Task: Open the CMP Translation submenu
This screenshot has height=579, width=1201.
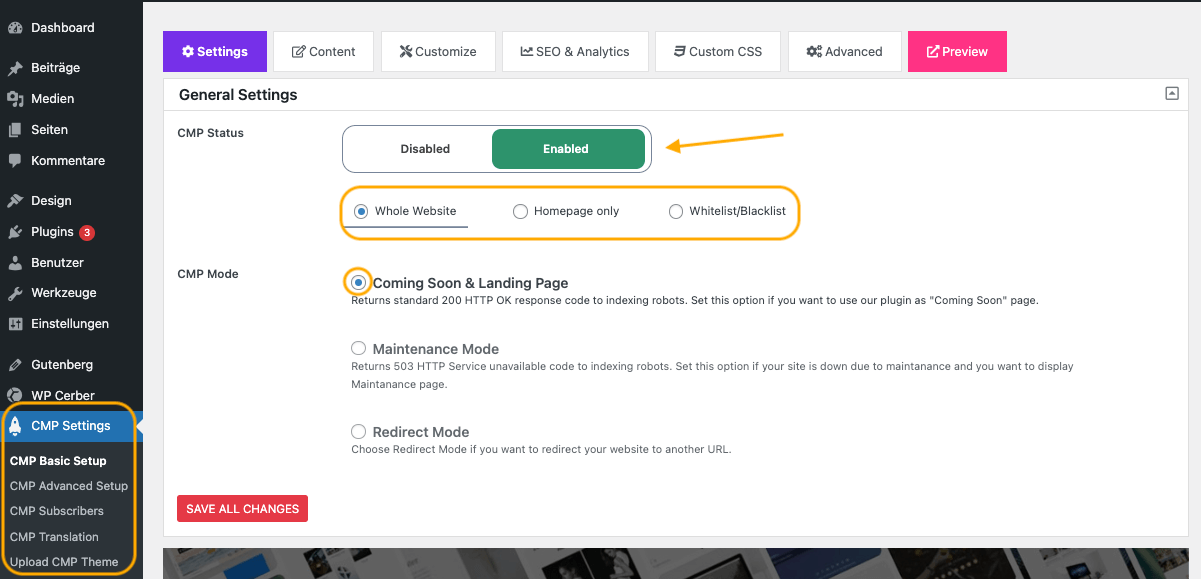Action: tap(54, 537)
